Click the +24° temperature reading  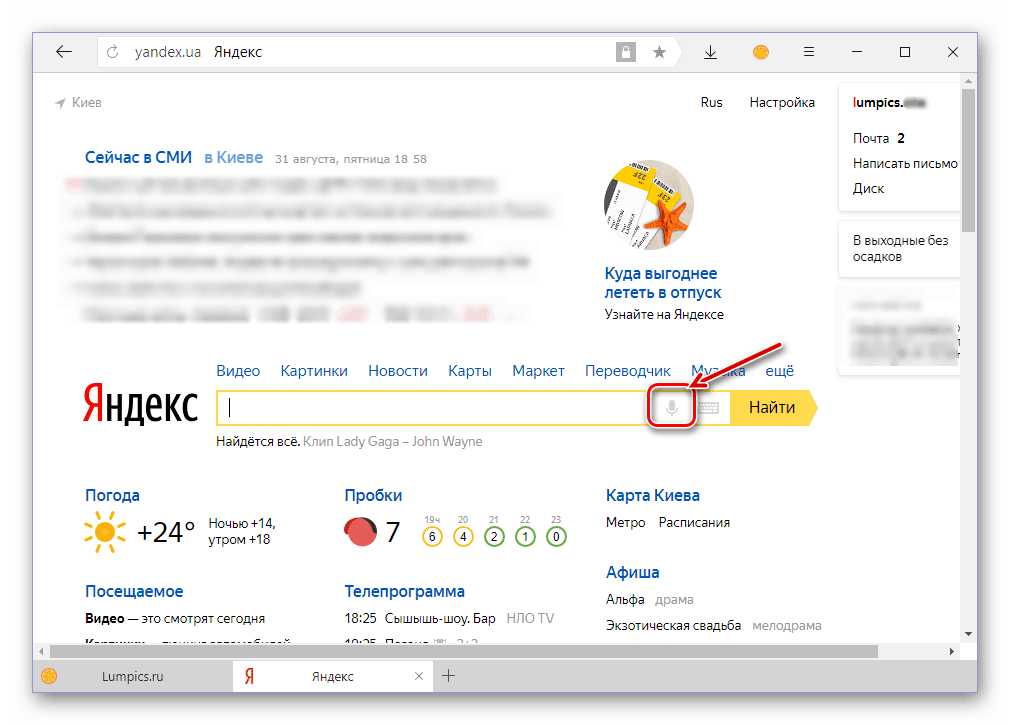click(166, 532)
